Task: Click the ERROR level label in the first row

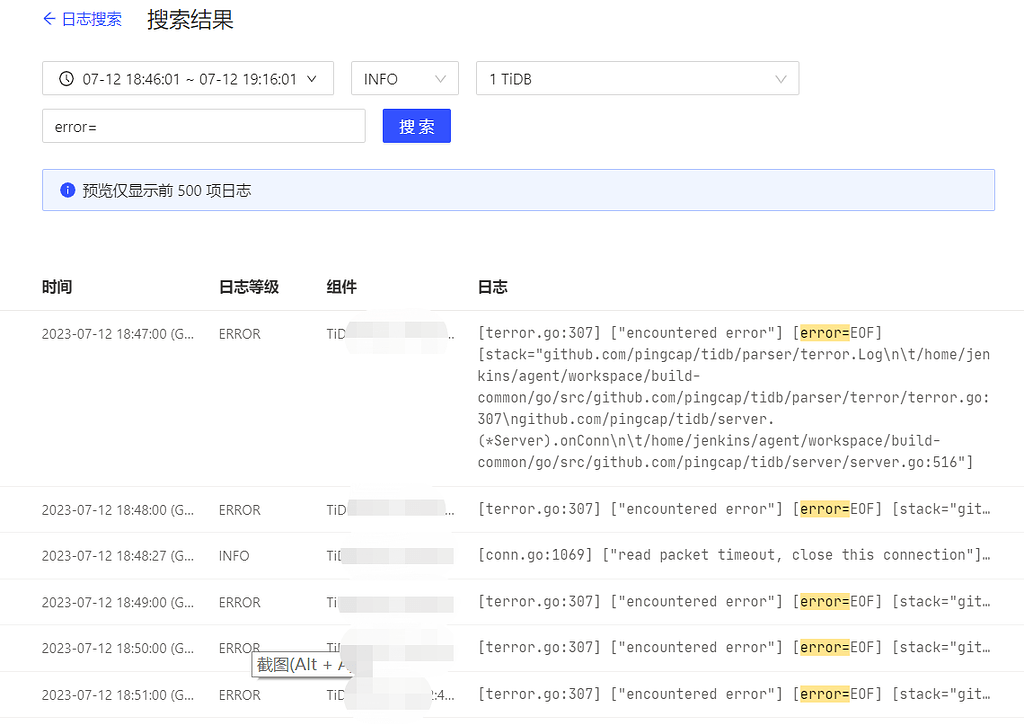Action: tap(239, 333)
